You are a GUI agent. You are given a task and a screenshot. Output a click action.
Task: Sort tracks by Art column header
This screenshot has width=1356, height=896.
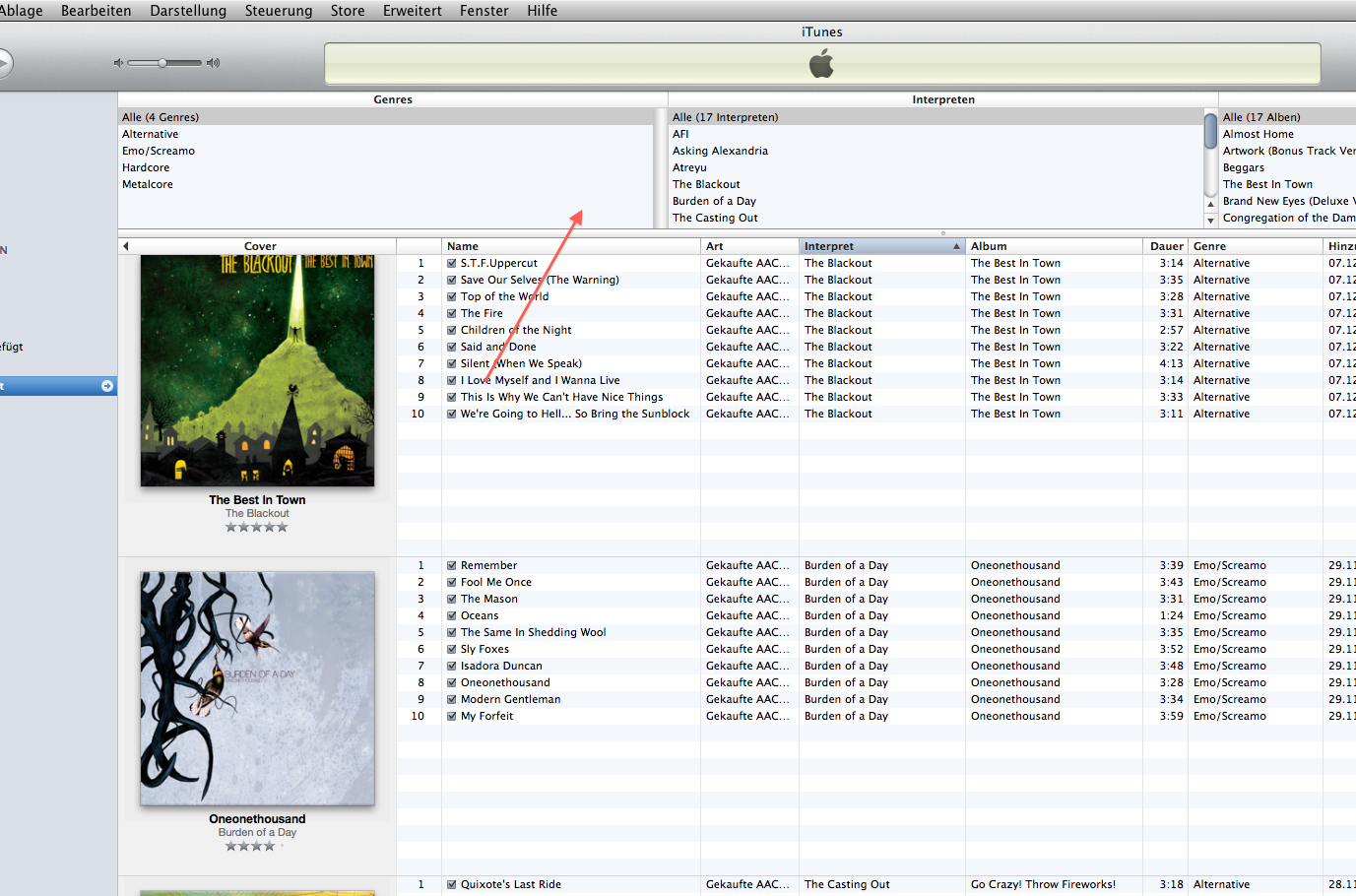tap(749, 246)
